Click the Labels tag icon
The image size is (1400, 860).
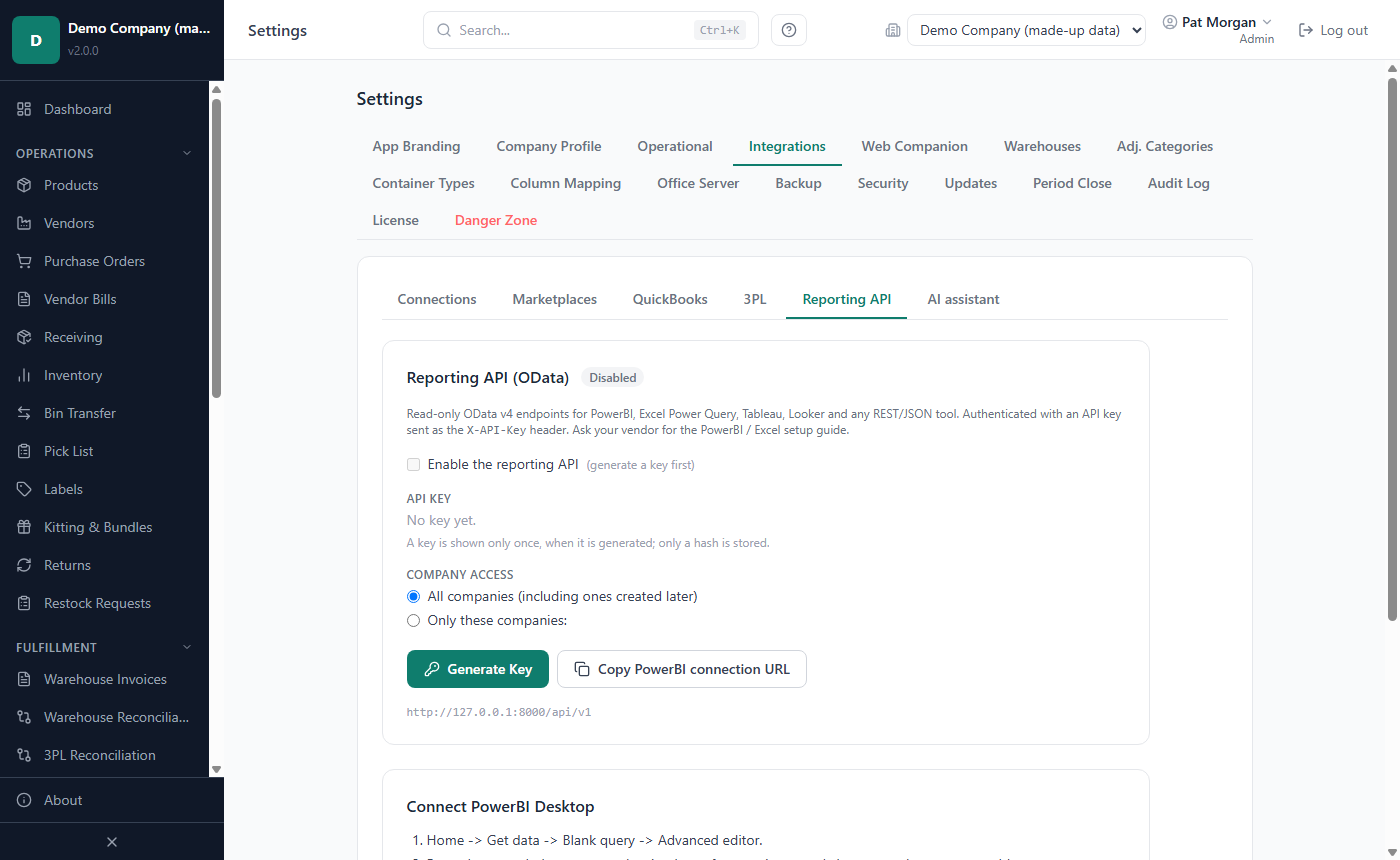[x=24, y=489]
